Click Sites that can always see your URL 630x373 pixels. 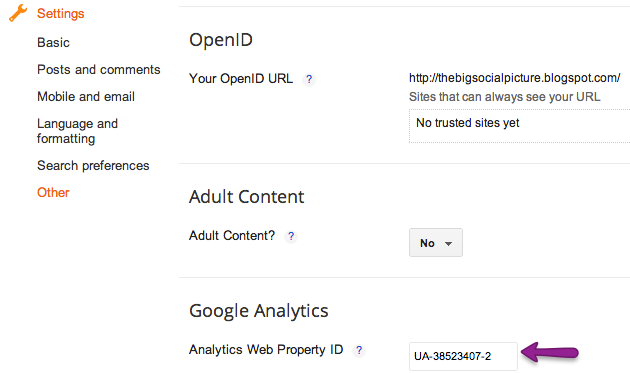[505, 97]
